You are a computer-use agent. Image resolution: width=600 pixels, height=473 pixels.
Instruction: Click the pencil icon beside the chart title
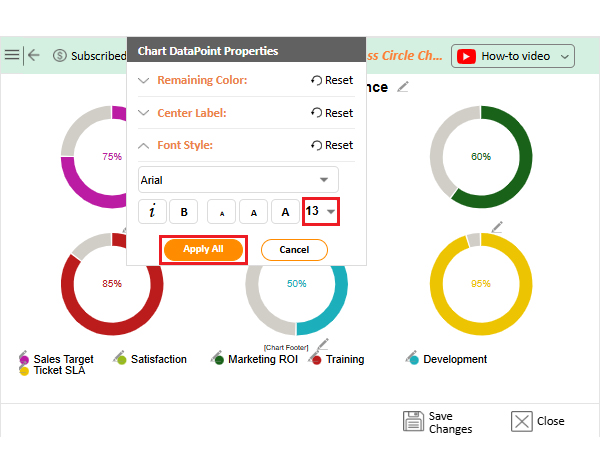click(403, 87)
